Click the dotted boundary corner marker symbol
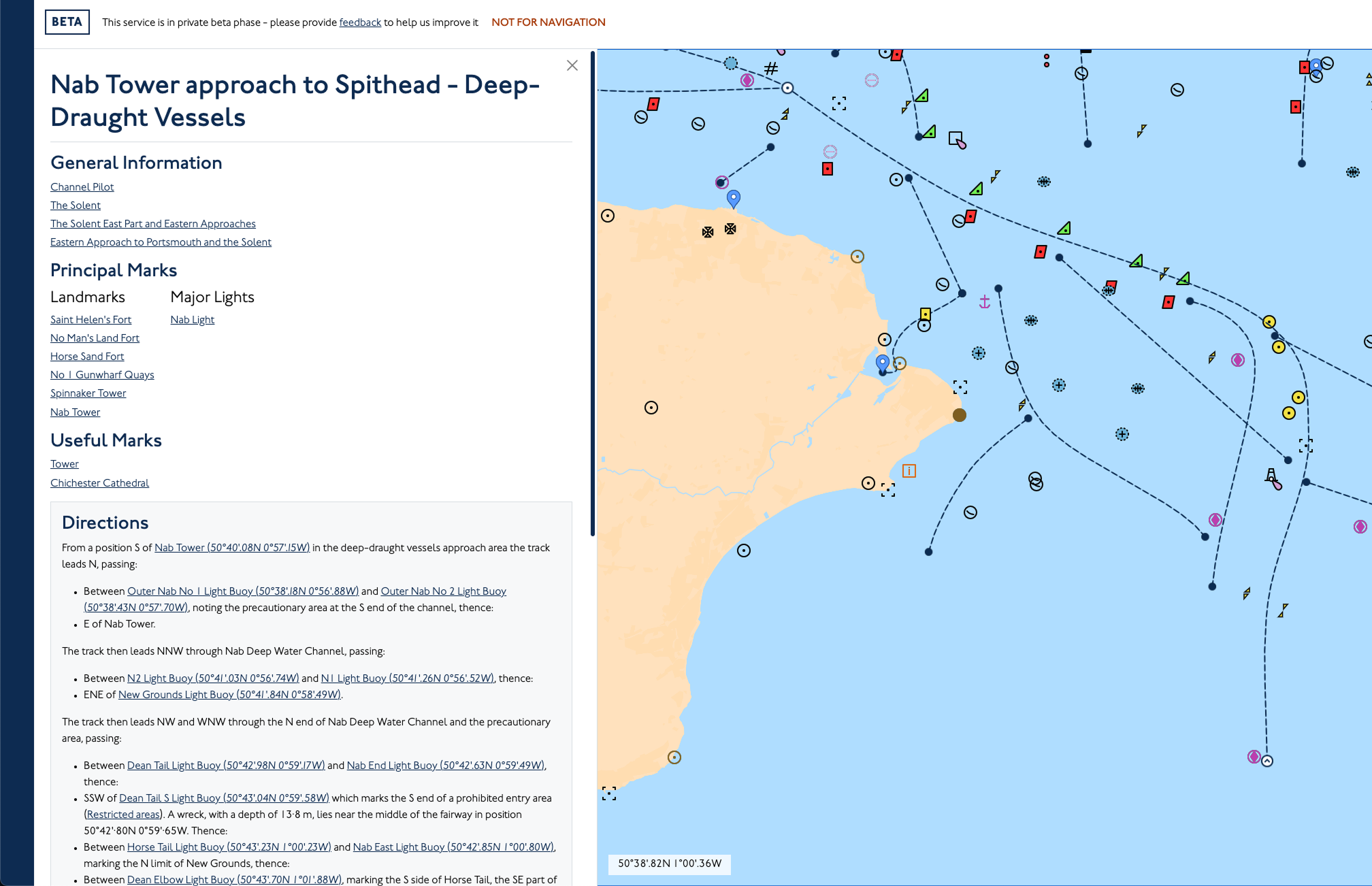1372x886 pixels. coord(839,103)
